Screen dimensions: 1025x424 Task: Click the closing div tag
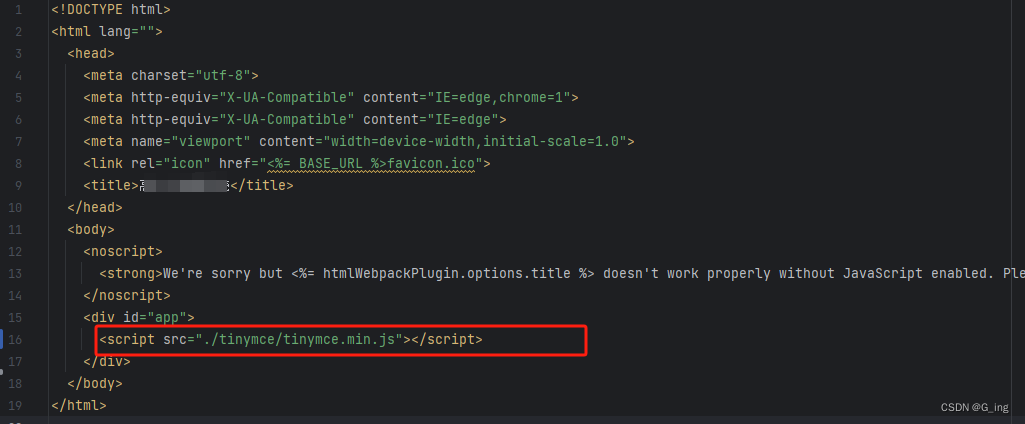(x=107, y=361)
